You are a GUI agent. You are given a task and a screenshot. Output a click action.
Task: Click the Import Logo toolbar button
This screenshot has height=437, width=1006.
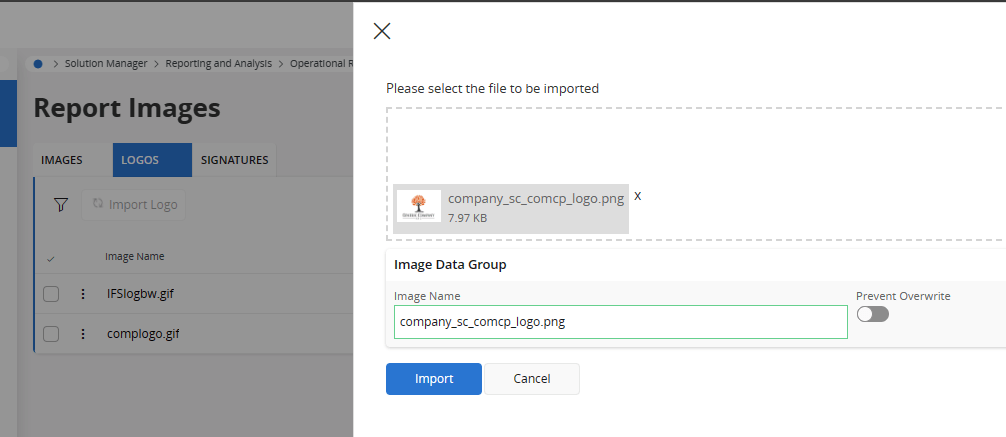tap(134, 204)
